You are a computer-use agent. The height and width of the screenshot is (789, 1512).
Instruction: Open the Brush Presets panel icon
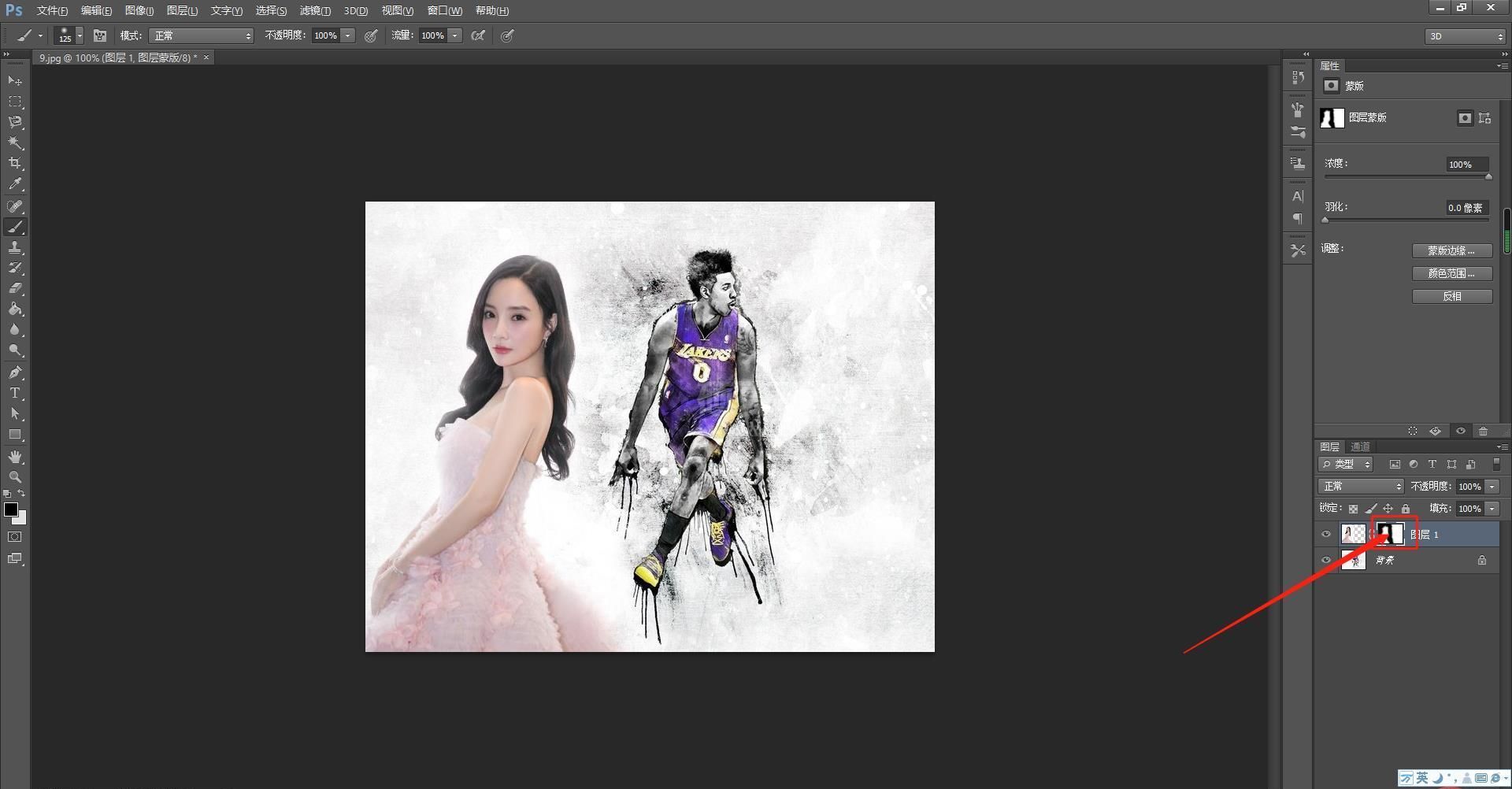point(1298,109)
